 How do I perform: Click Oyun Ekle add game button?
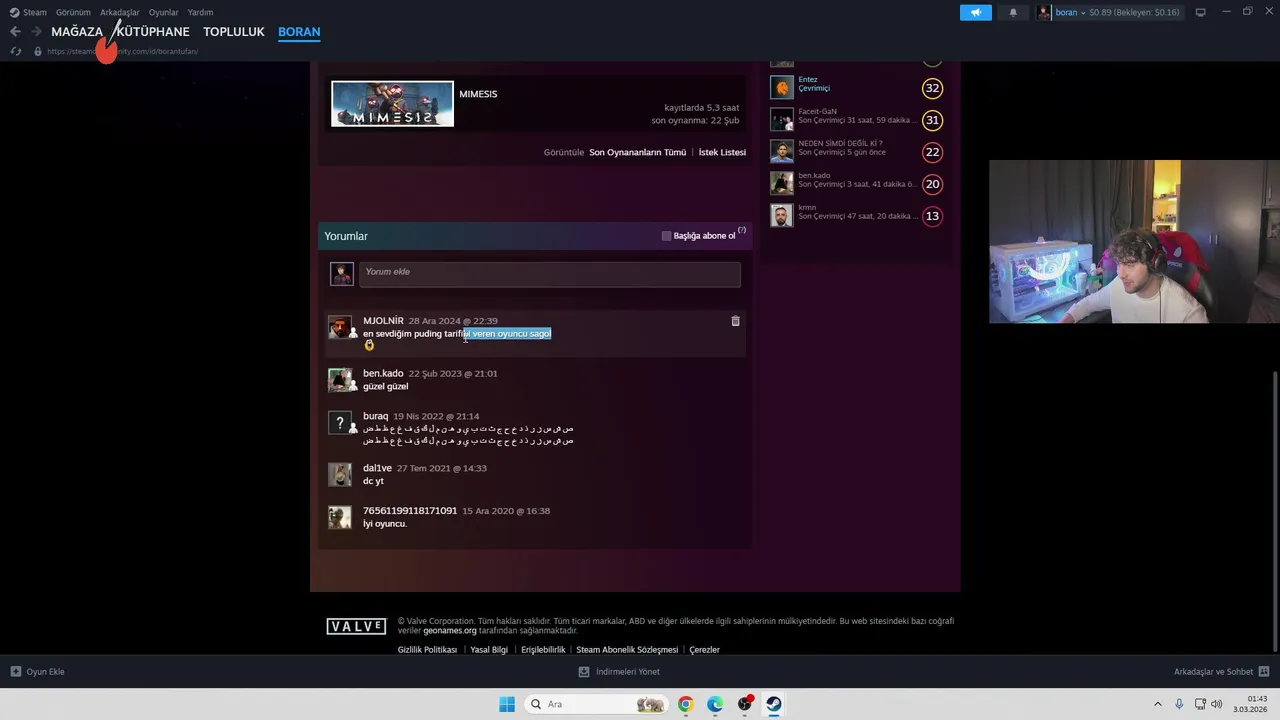(38, 672)
